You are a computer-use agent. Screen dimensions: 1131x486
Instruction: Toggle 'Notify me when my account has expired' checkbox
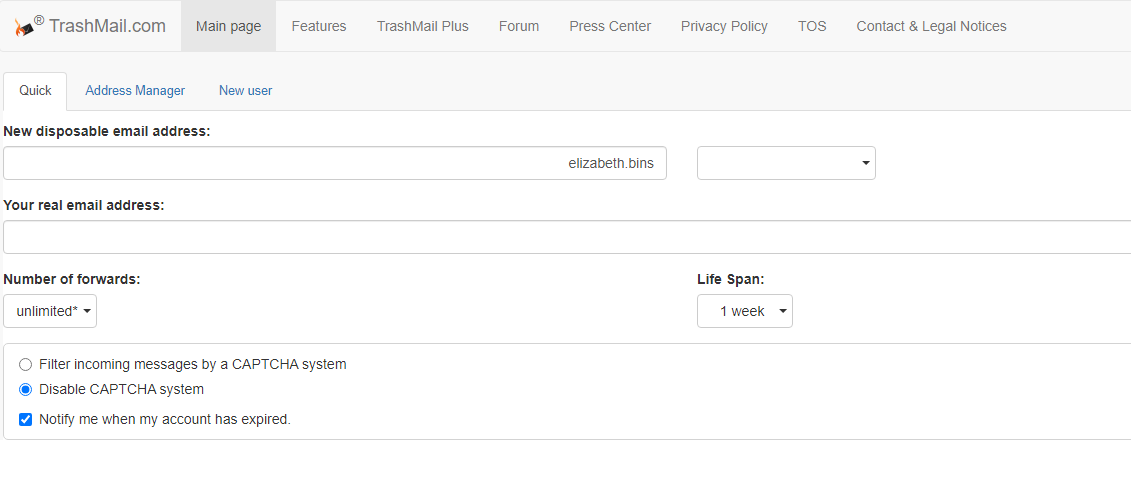tap(26, 420)
